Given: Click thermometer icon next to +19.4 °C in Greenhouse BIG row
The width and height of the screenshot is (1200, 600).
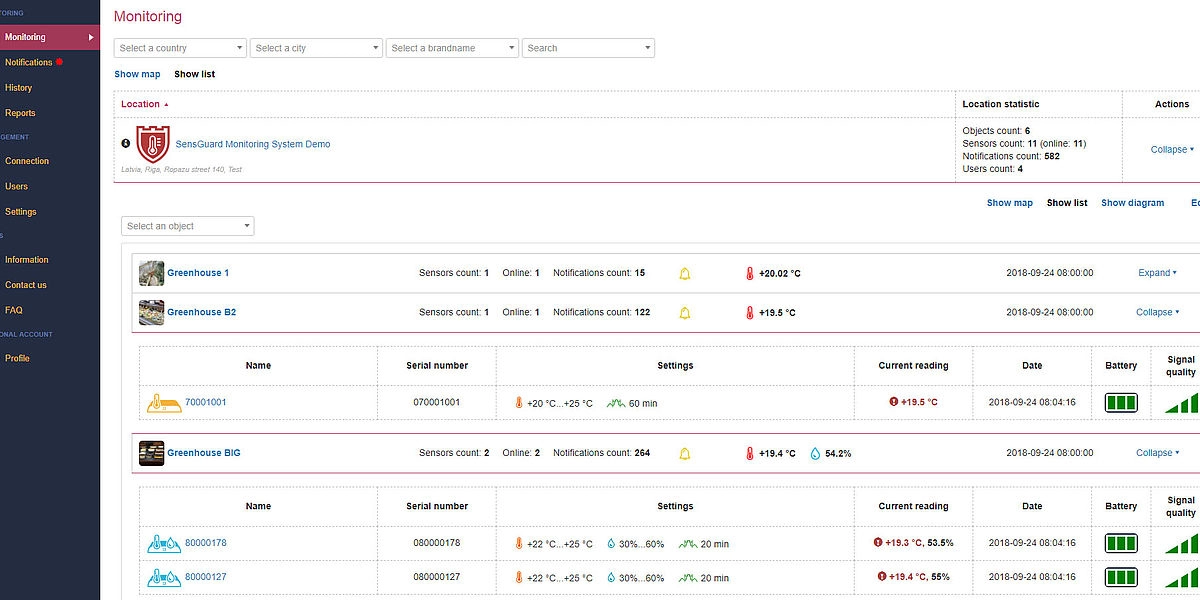Looking at the screenshot, I should tap(750, 453).
